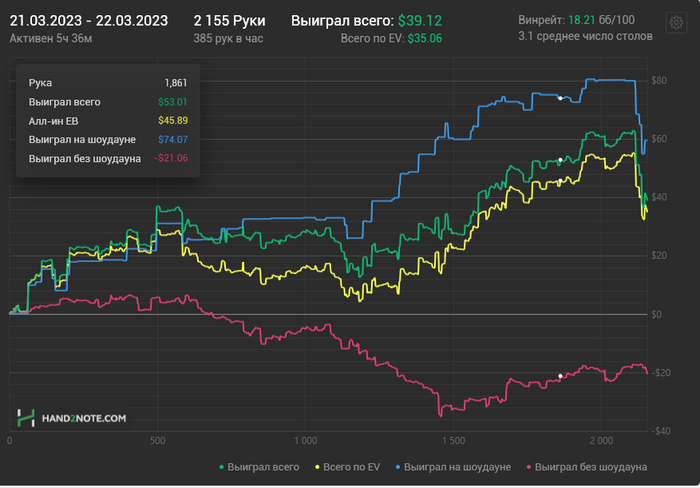Click the -$20 y-axis label
The width and height of the screenshot is (700, 488).
pyautogui.click(x=661, y=373)
